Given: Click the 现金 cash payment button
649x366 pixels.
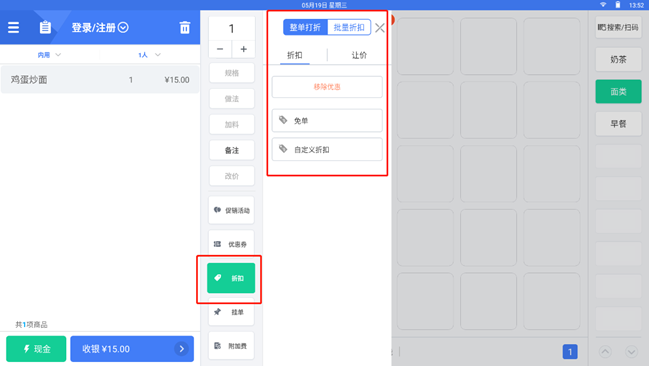Looking at the screenshot, I should tap(36, 349).
